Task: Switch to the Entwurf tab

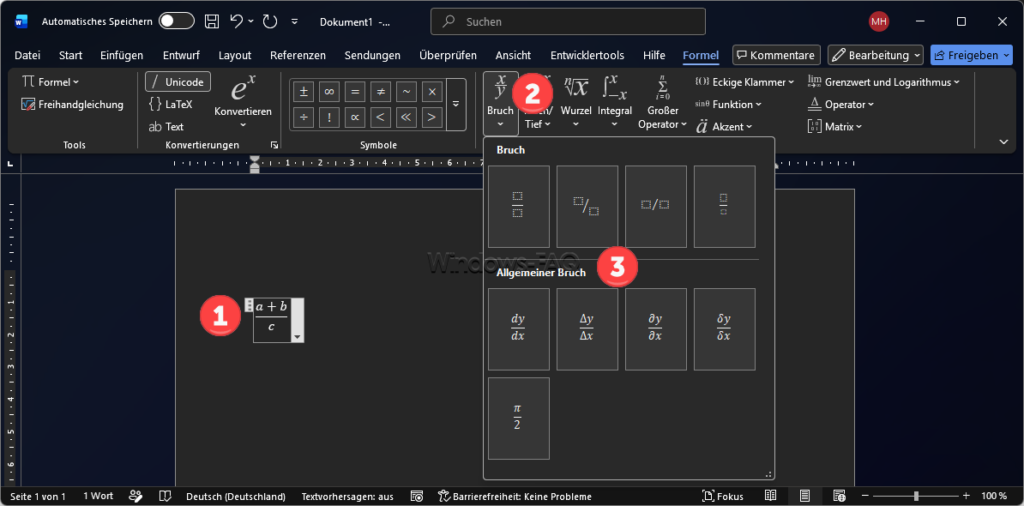Action: [x=181, y=55]
